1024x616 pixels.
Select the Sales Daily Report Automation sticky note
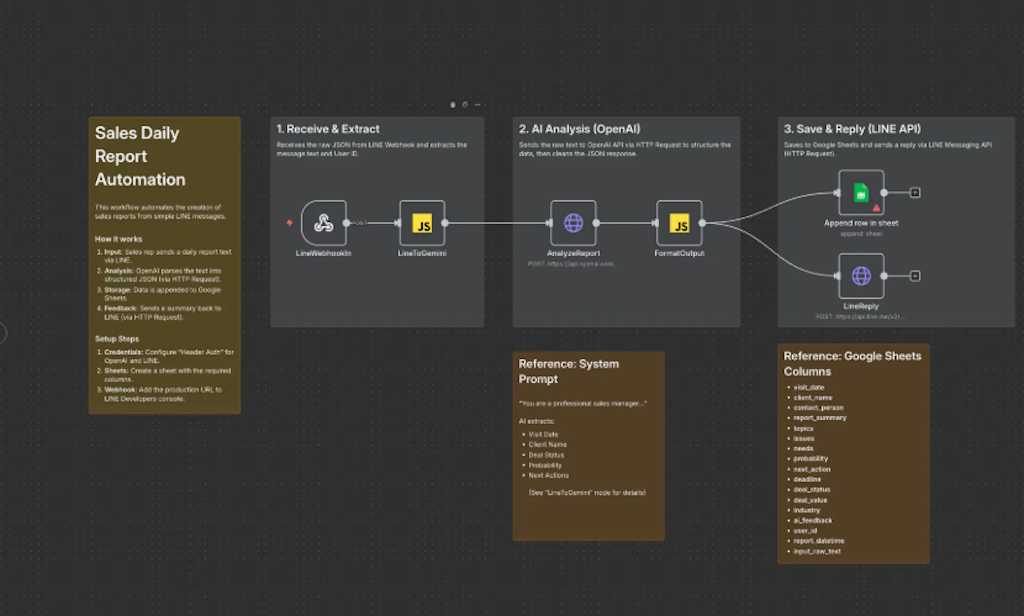tap(164, 300)
